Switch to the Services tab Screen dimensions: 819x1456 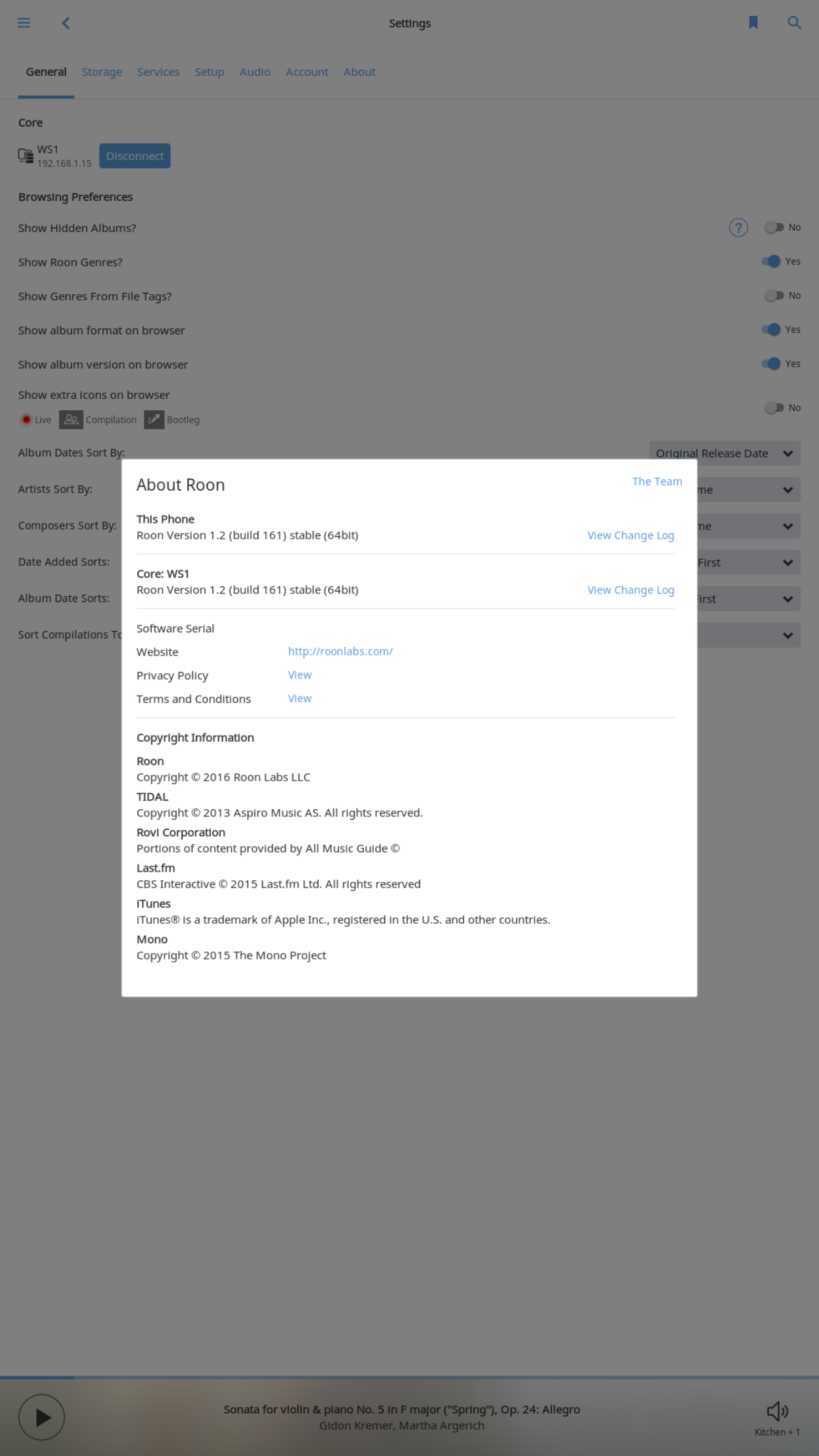pos(158,72)
